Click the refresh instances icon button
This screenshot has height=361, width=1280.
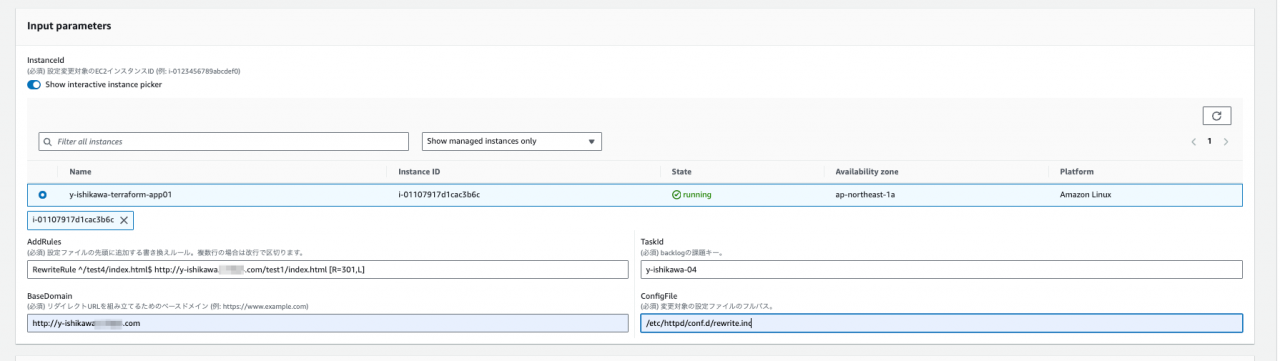coord(1216,116)
